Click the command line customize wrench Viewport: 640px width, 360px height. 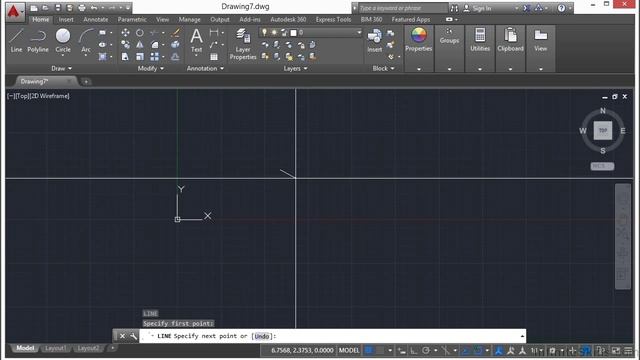tap(133, 336)
